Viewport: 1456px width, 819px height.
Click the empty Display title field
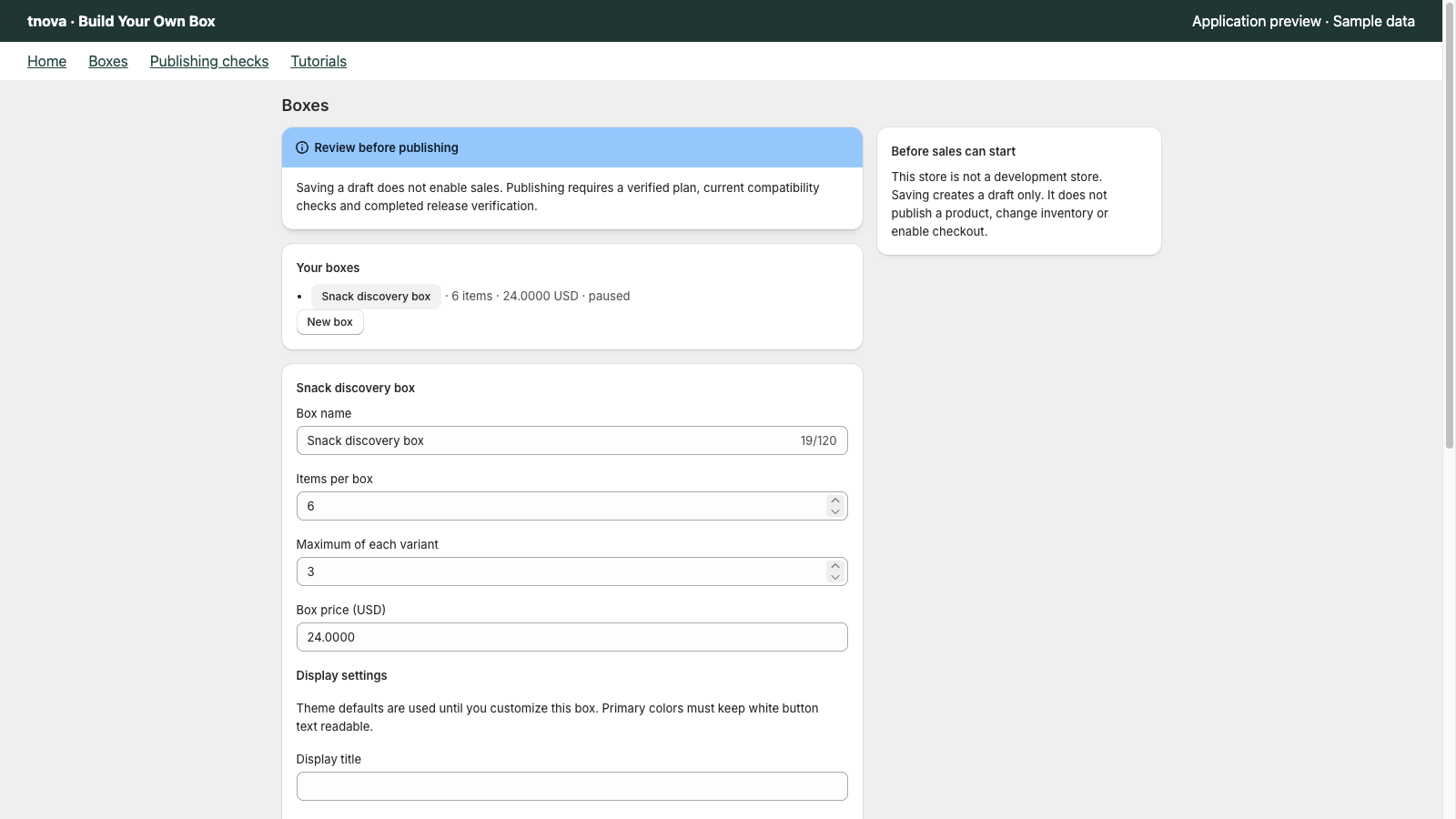click(571, 786)
